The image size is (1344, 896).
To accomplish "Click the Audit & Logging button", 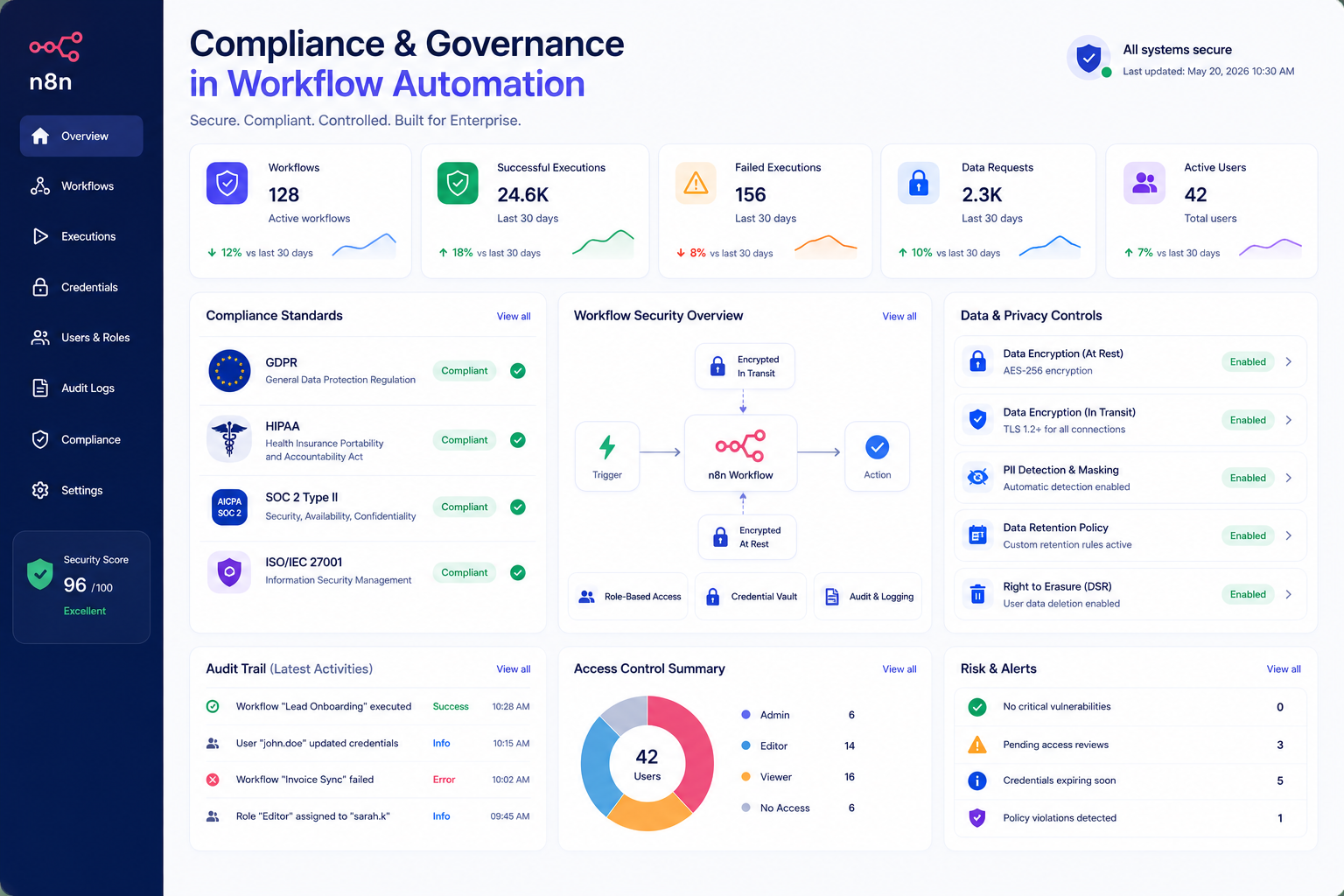I will 868,597.
